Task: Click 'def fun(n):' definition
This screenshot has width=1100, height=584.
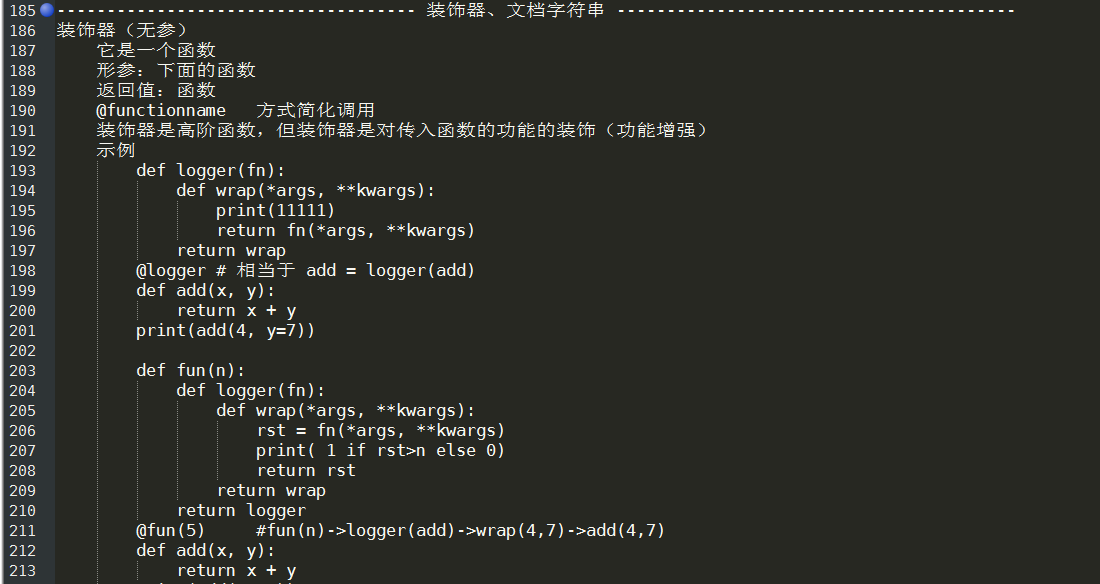Action: point(191,371)
